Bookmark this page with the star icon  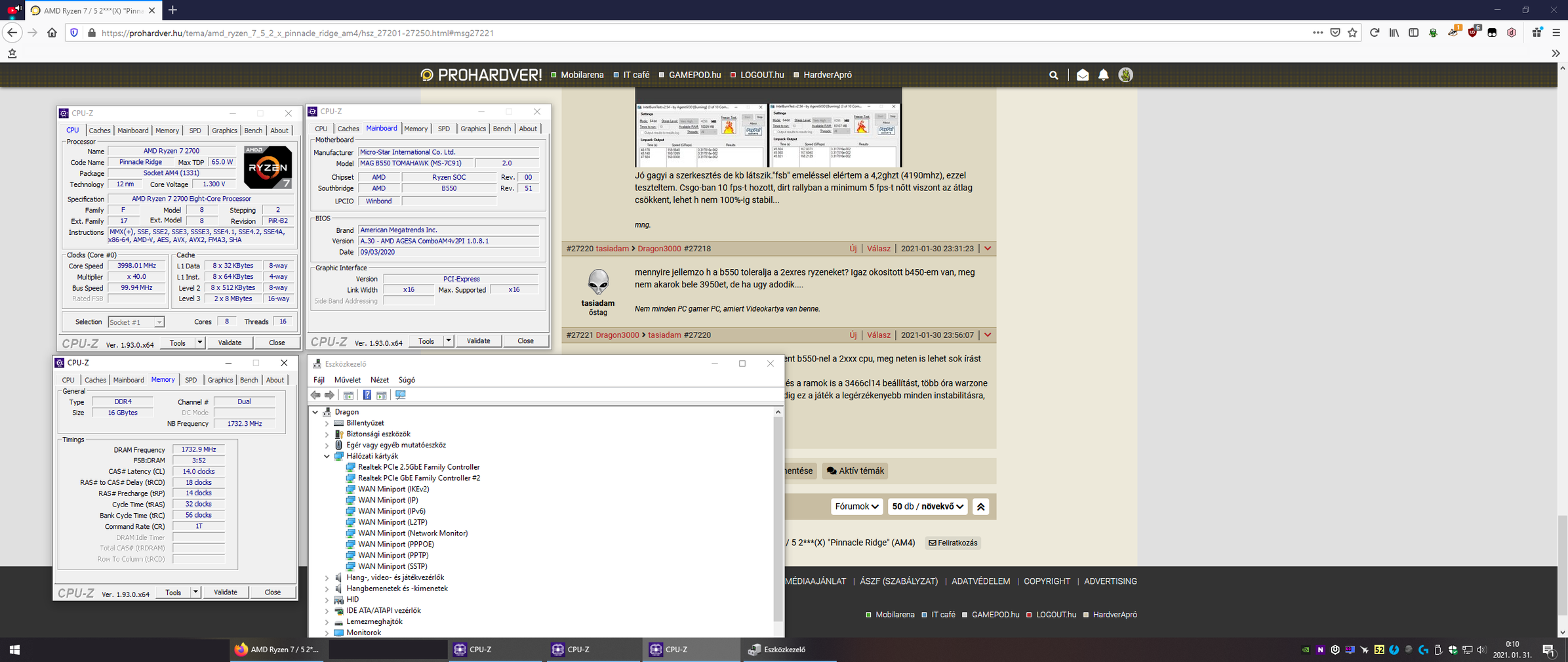point(1352,33)
